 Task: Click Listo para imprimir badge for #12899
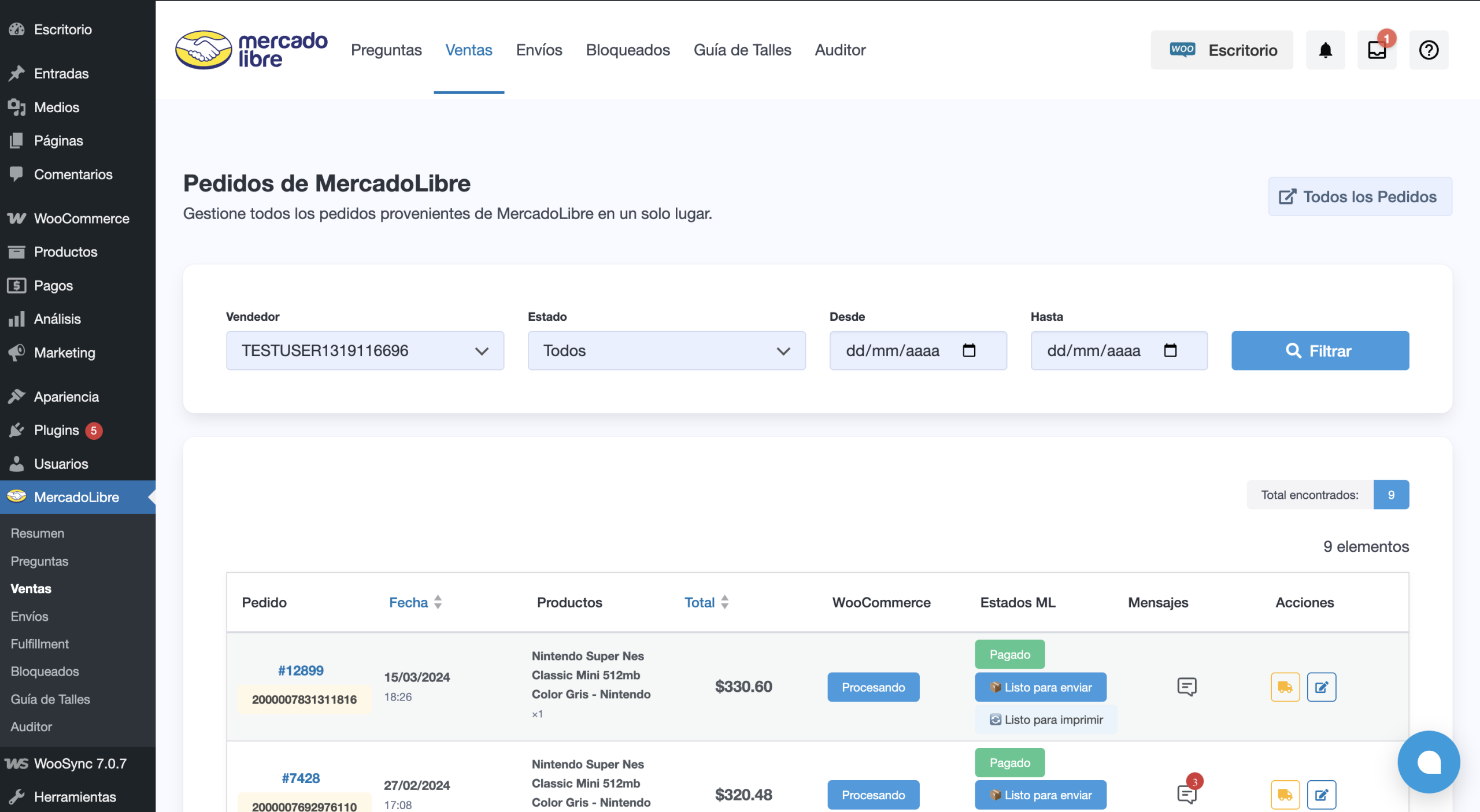1046,720
